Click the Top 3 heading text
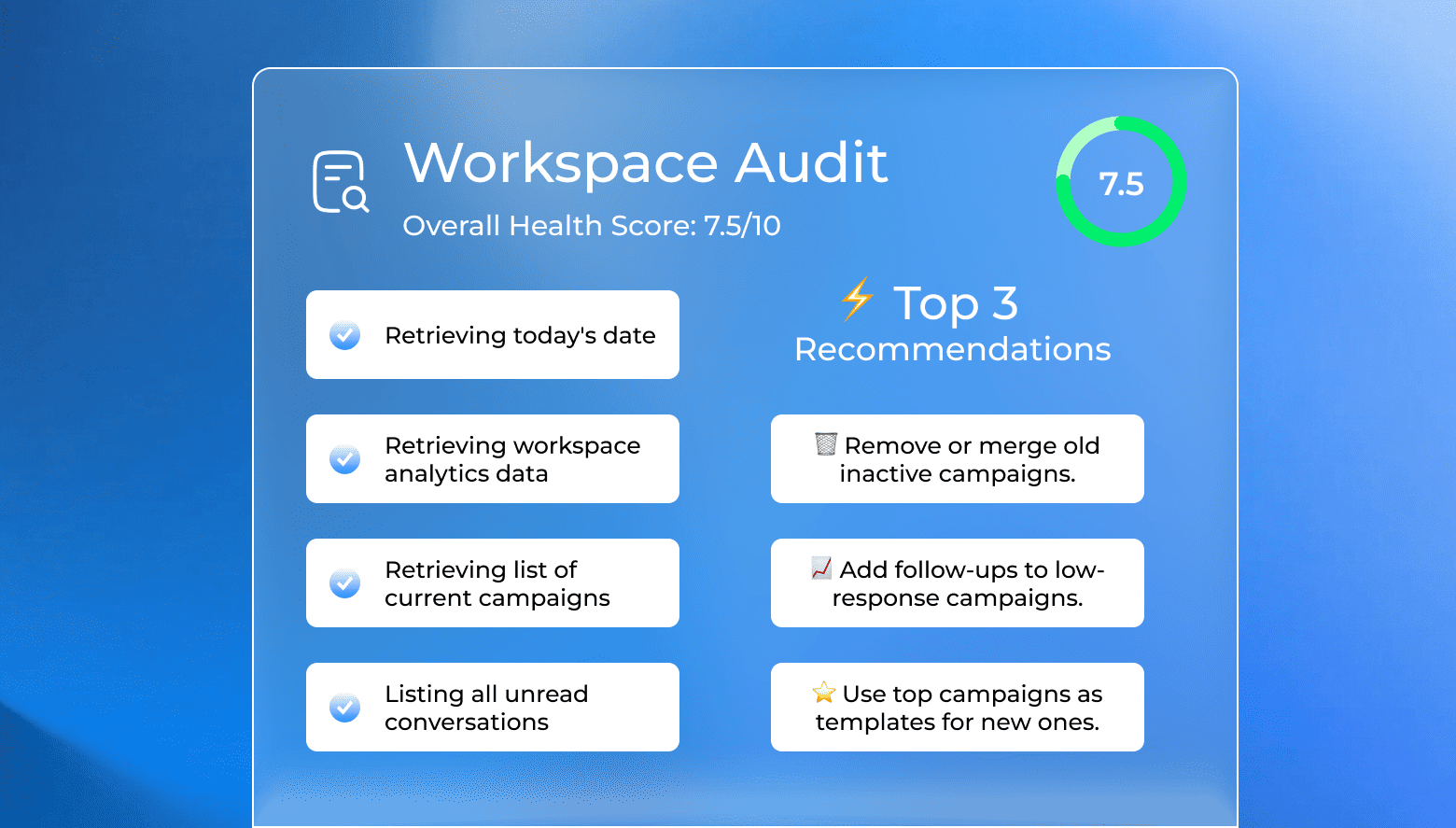This screenshot has height=828, width=1456. point(955,303)
